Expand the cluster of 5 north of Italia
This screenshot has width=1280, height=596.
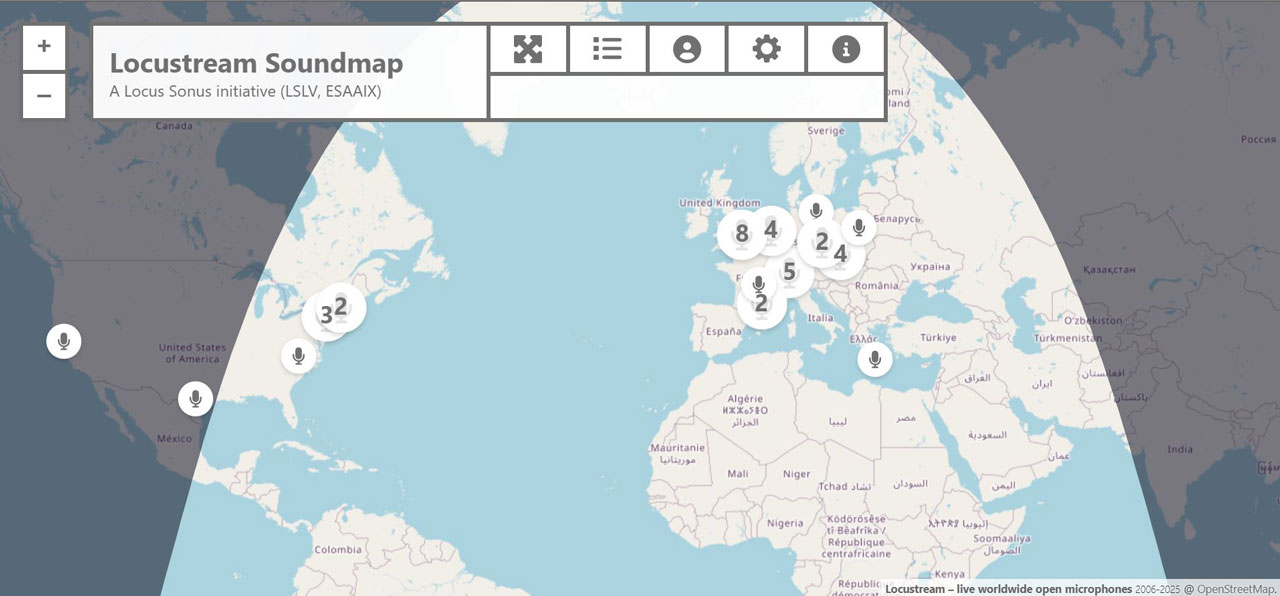[x=789, y=272]
